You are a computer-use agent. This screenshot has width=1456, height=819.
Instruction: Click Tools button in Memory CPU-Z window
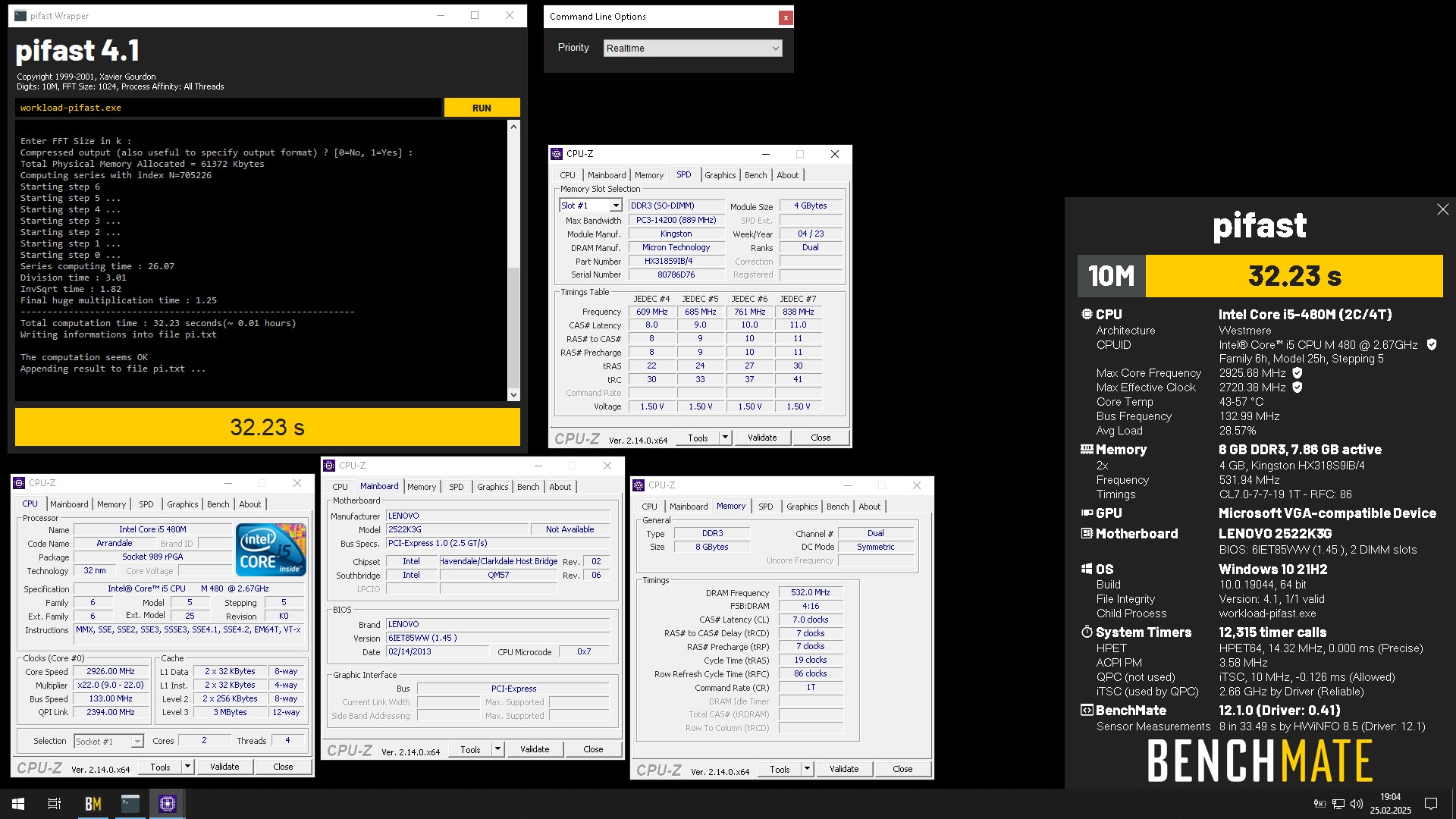coord(780,769)
